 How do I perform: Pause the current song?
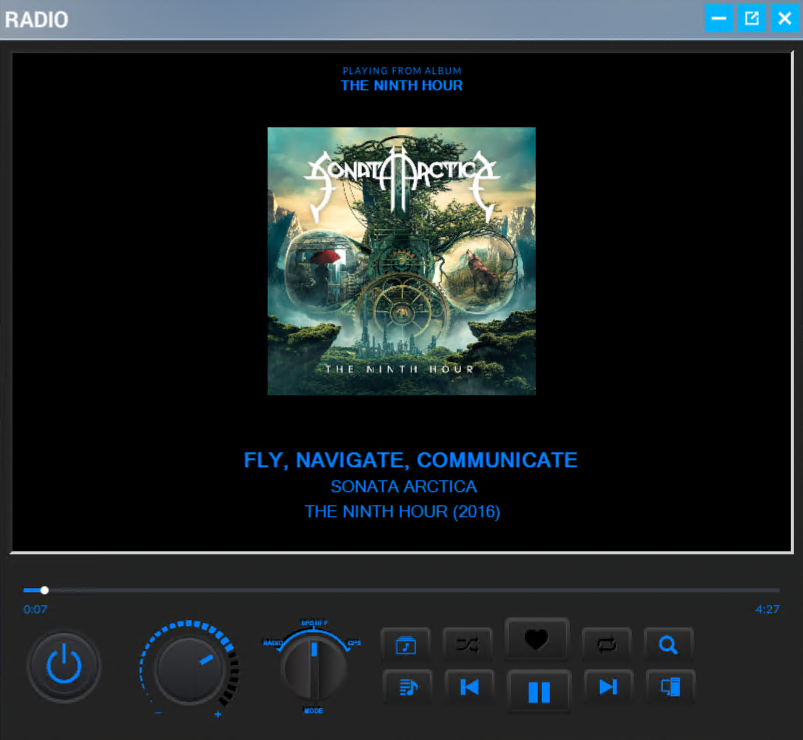coord(539,691)
